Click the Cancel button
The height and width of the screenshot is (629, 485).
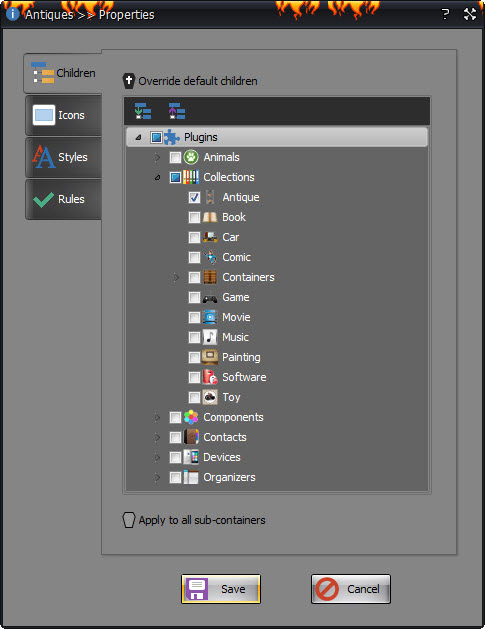(351, 589)
